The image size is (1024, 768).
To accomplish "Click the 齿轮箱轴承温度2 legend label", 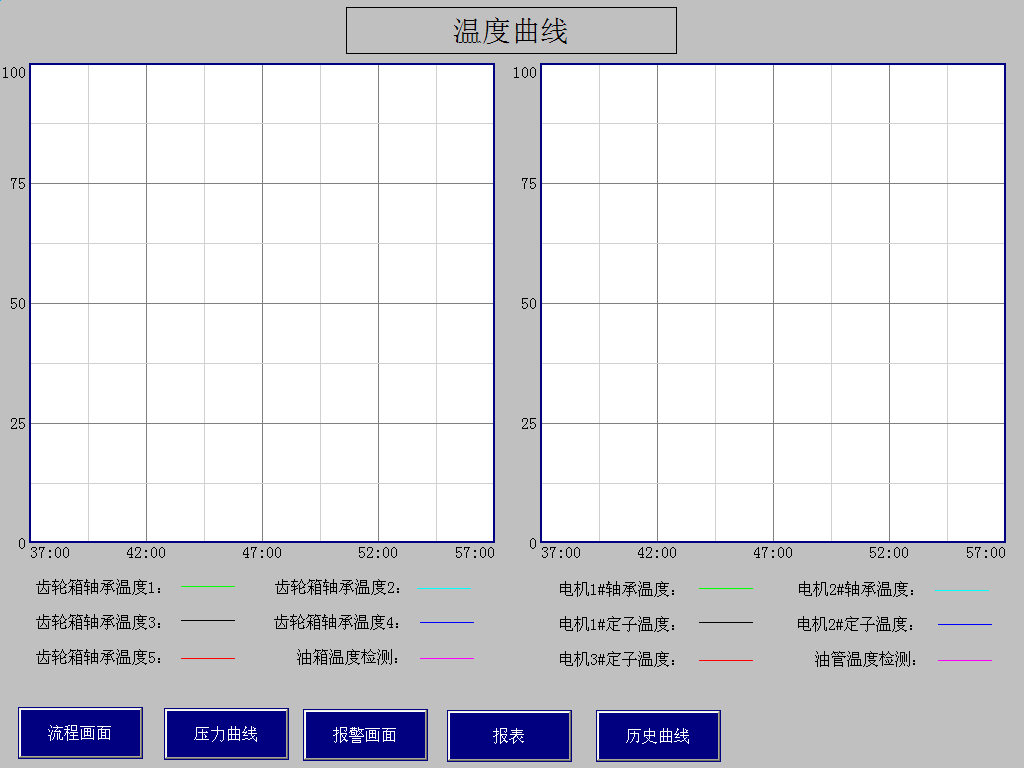I will (x=338, y=588).
